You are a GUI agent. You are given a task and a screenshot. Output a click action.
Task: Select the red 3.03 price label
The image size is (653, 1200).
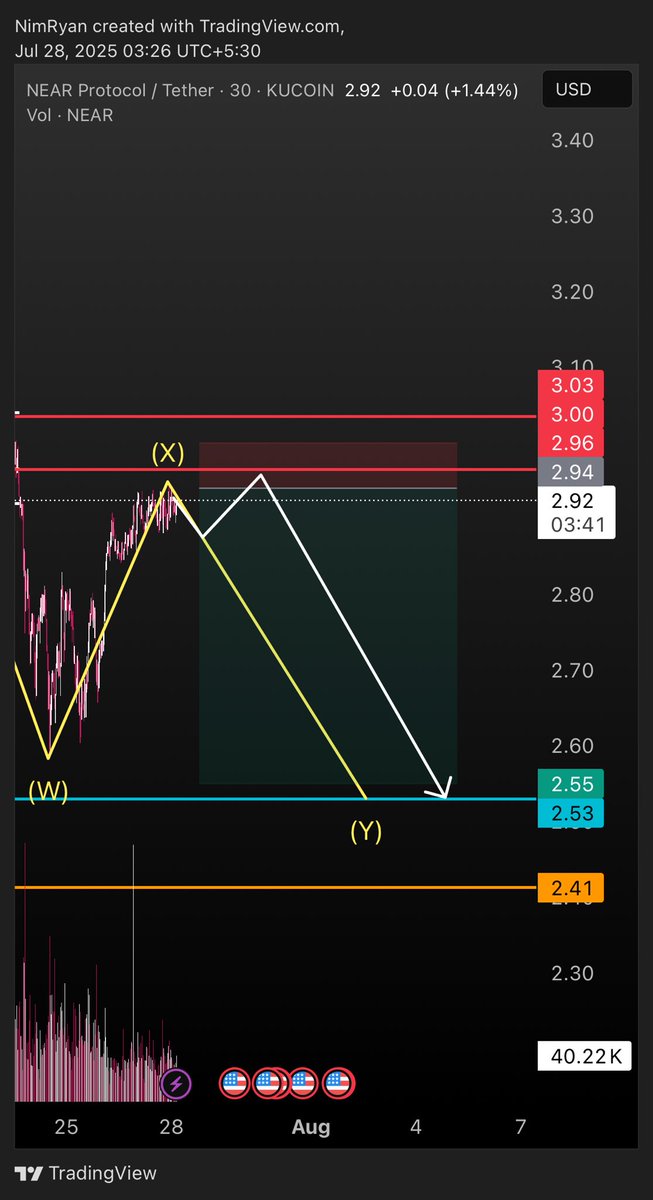pos(570,385)
